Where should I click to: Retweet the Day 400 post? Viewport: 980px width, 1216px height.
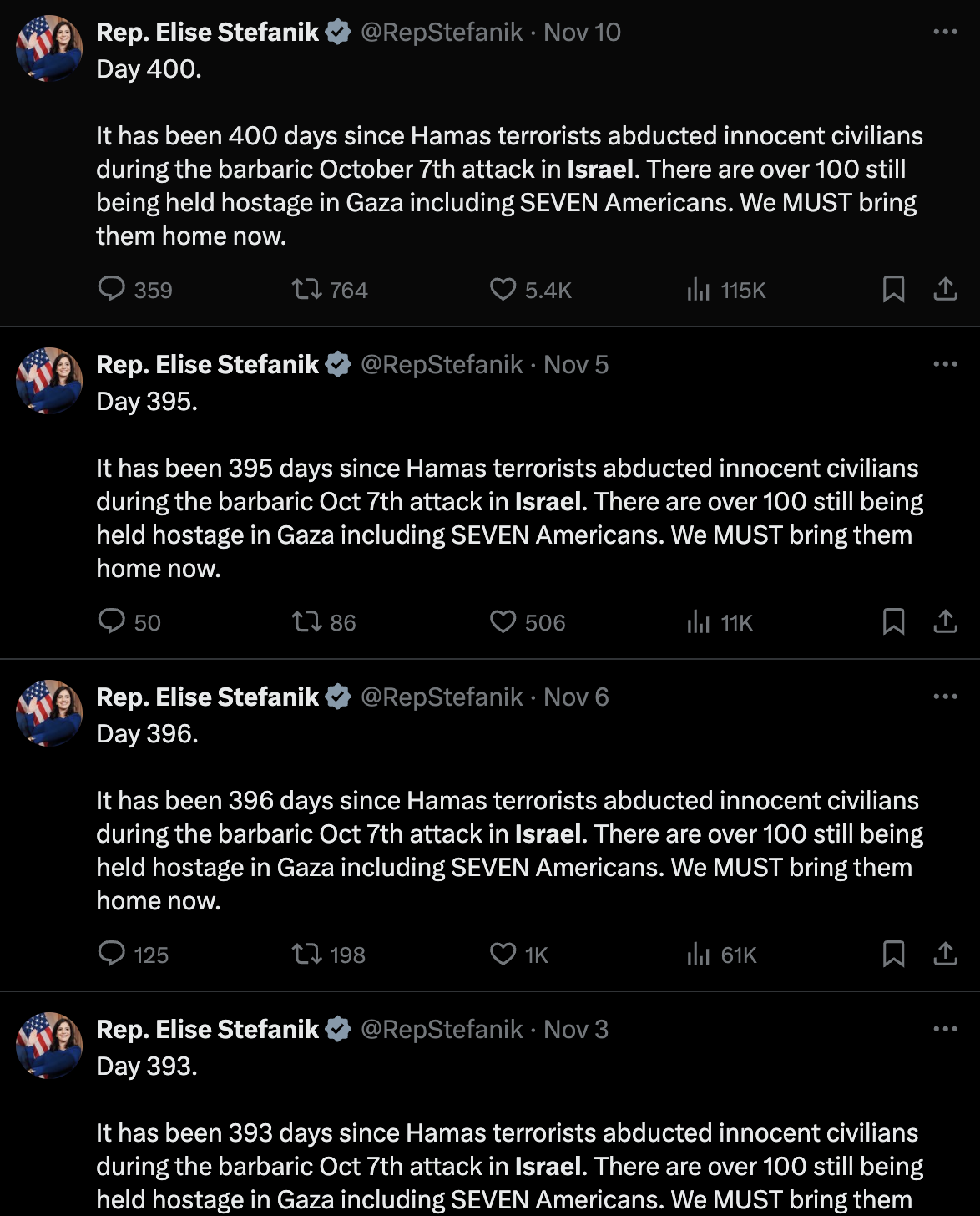(x=306, y=289)
